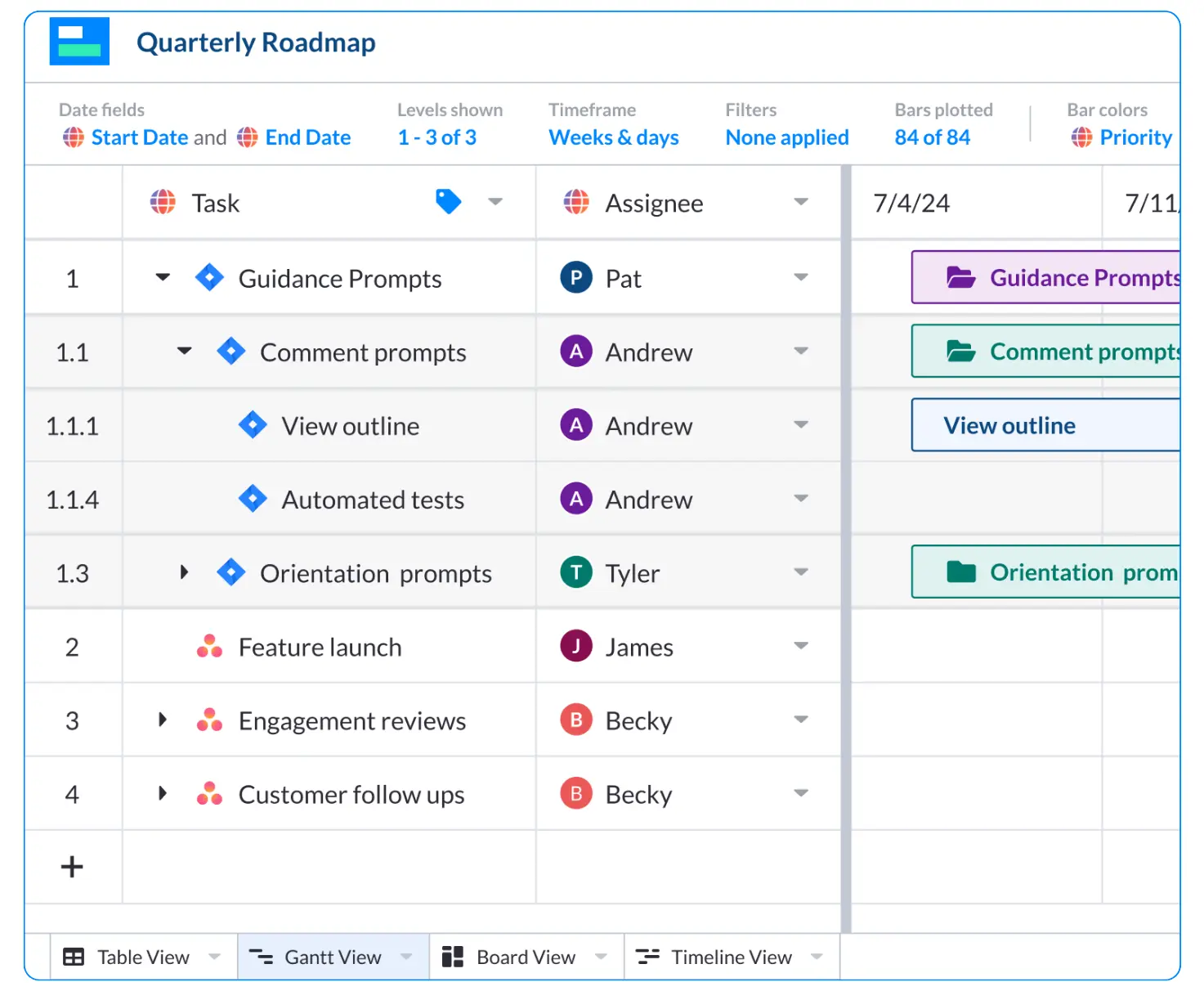
Task: Click the Jira diamond icon beside View outline
Action: (x=253, y=425)
